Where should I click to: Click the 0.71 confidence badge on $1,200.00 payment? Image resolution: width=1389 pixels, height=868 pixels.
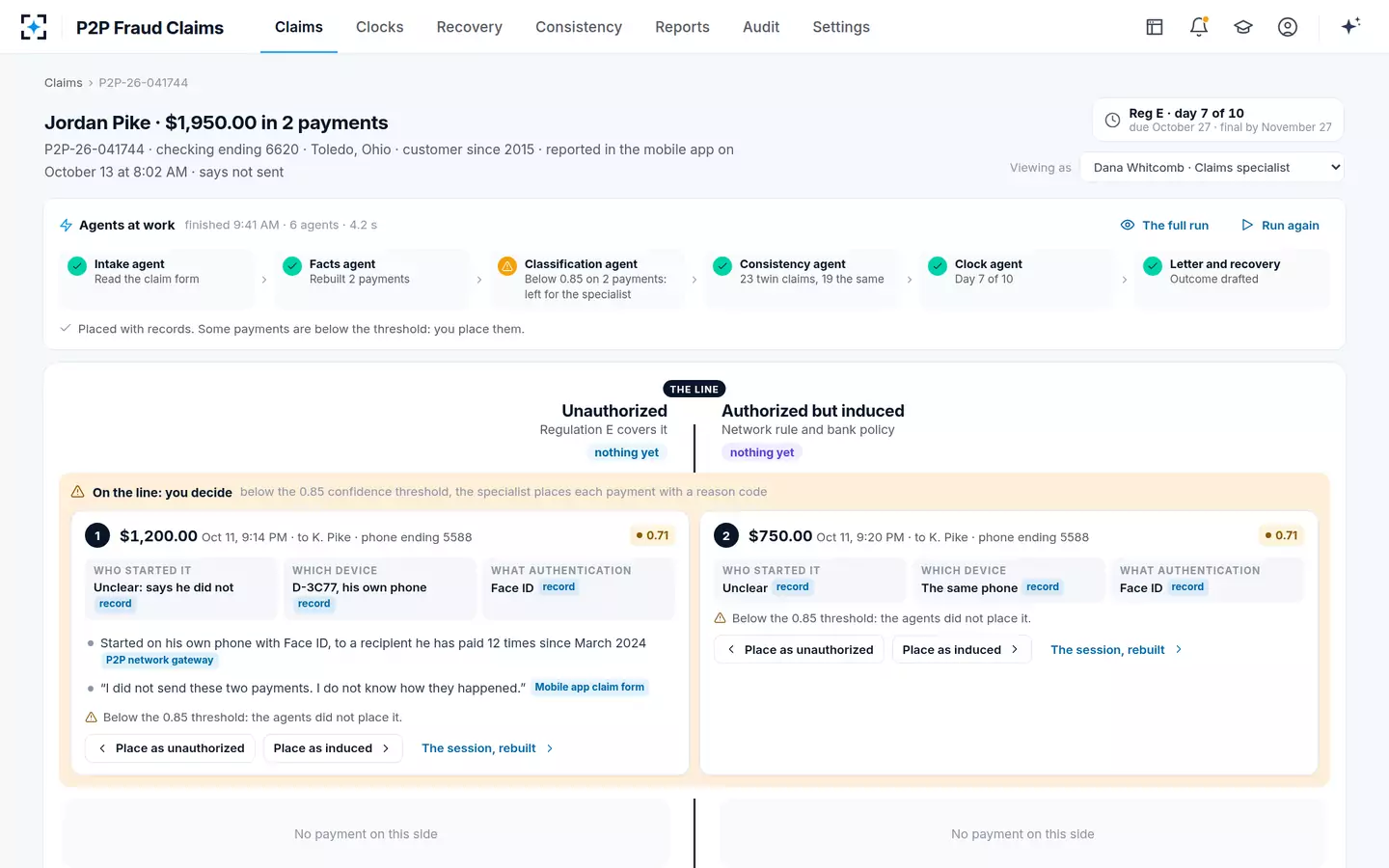[x=653, y=535]
